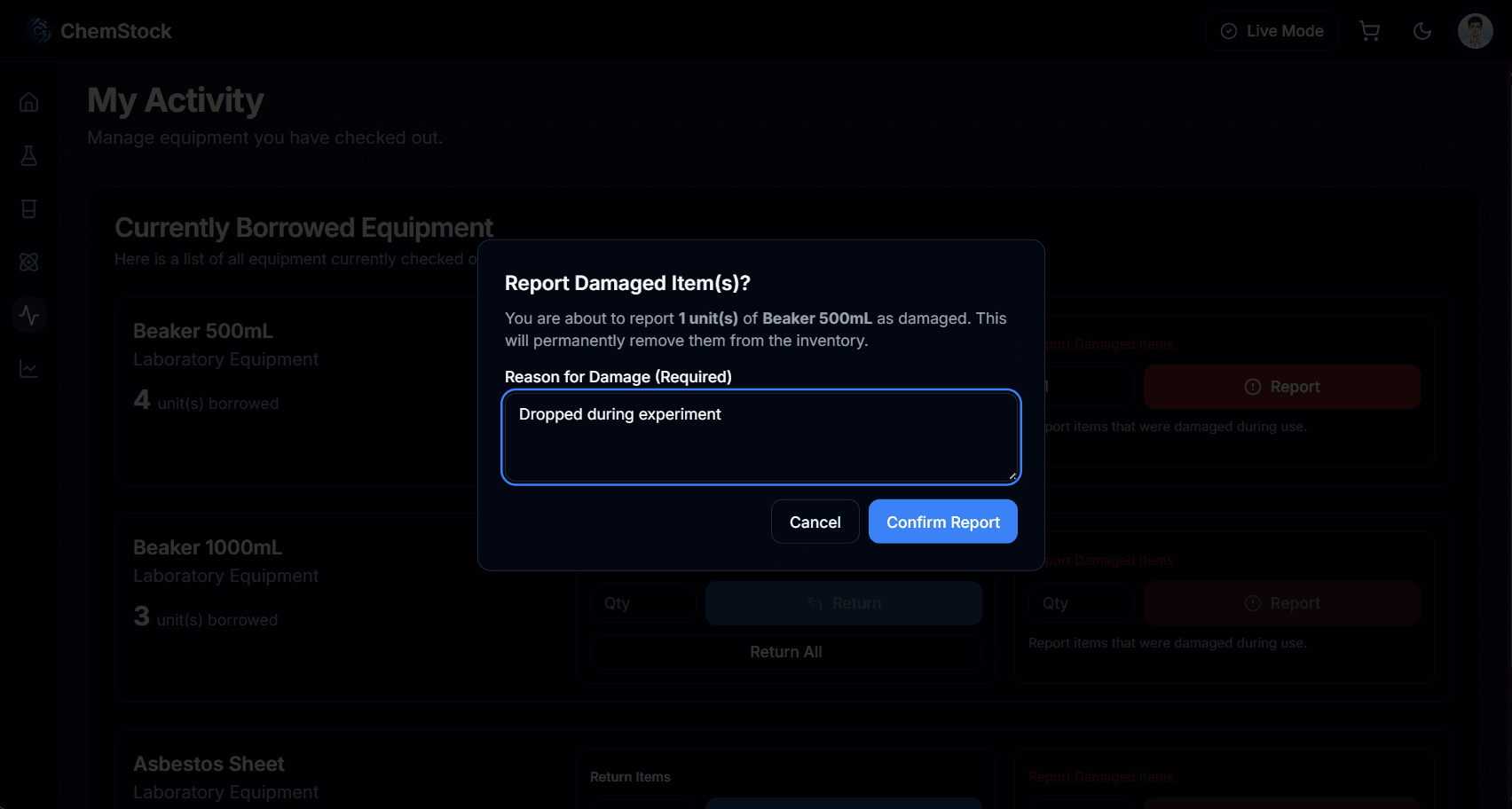Open the shopping cart icon

tap(1369, 31)
